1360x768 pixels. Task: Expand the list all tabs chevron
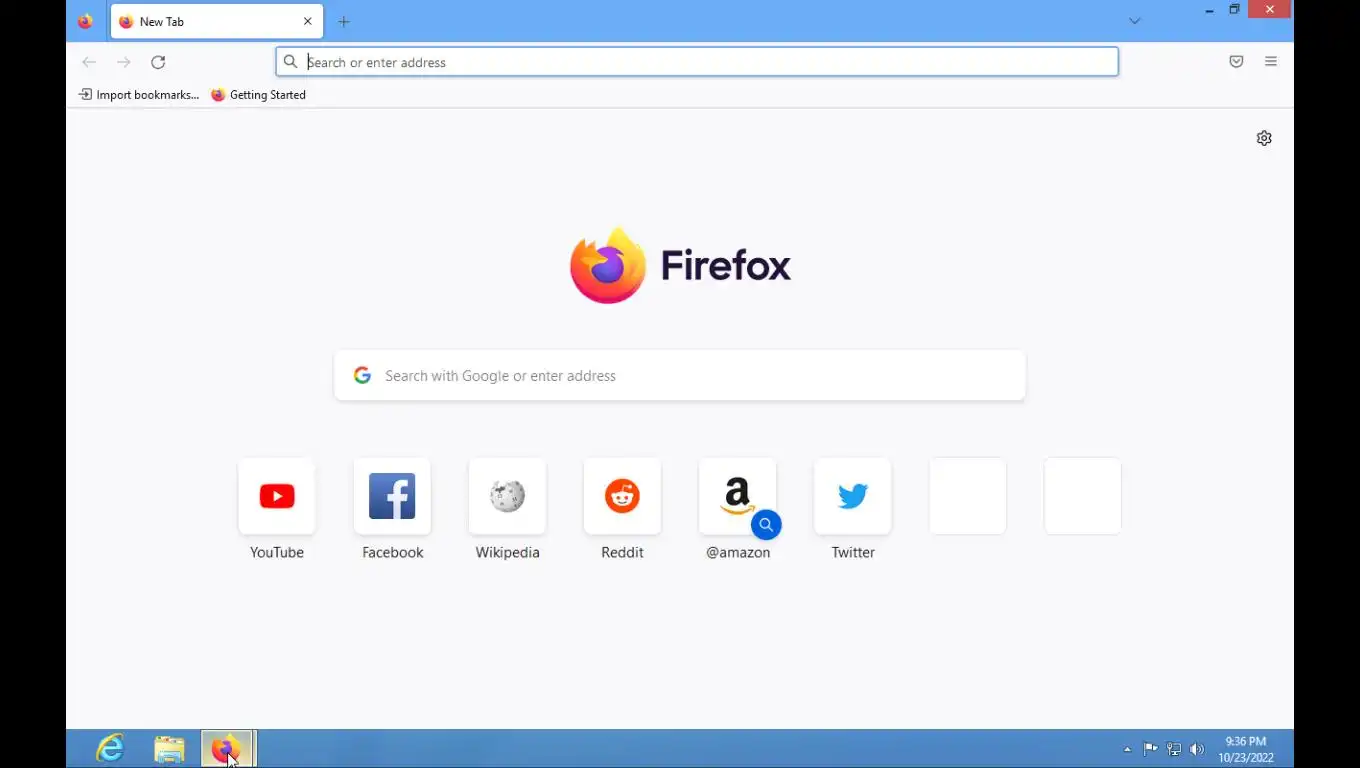pyautogui.click(x=1134, y=21)
